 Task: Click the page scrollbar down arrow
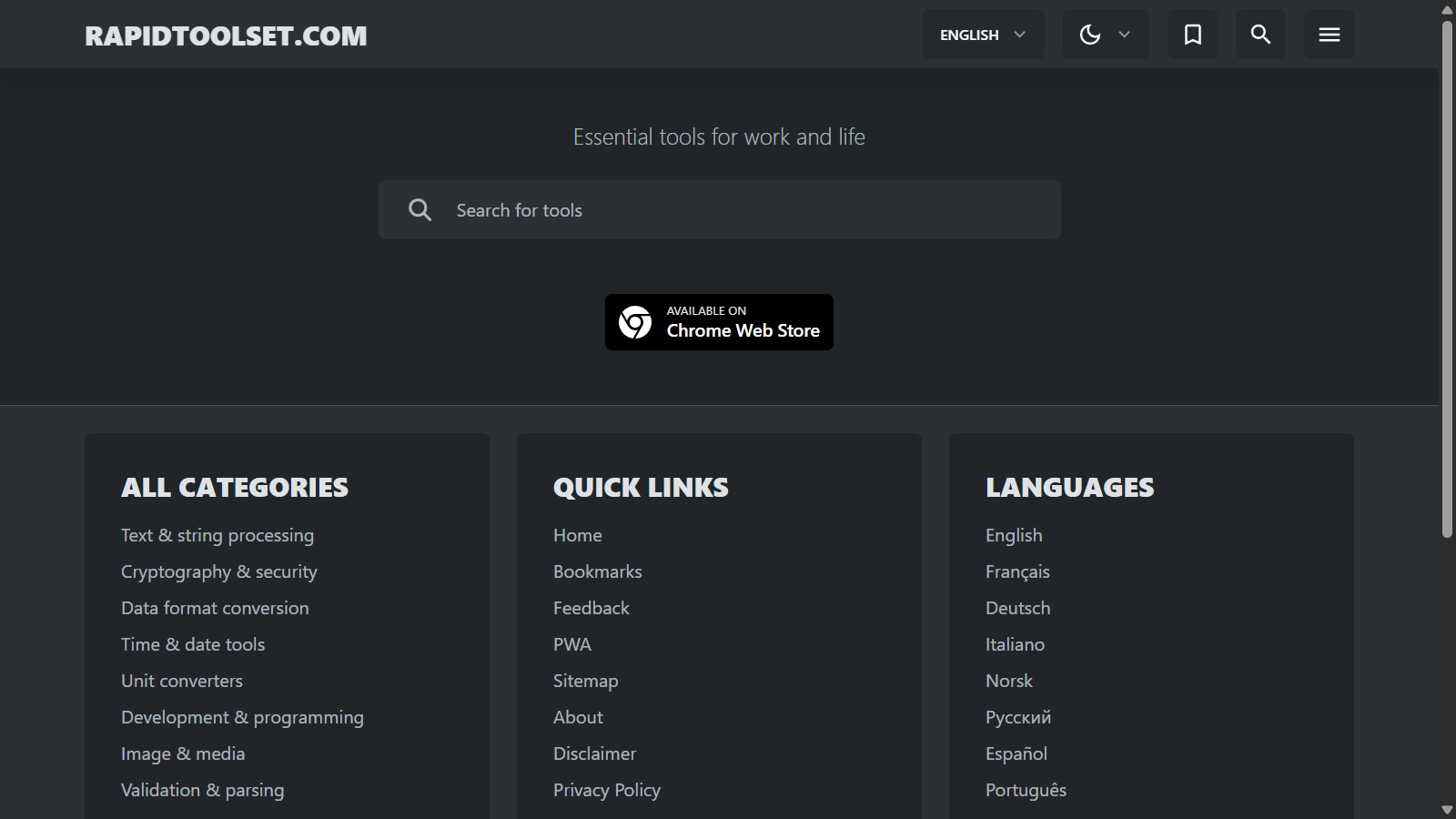click(1446, 811)
